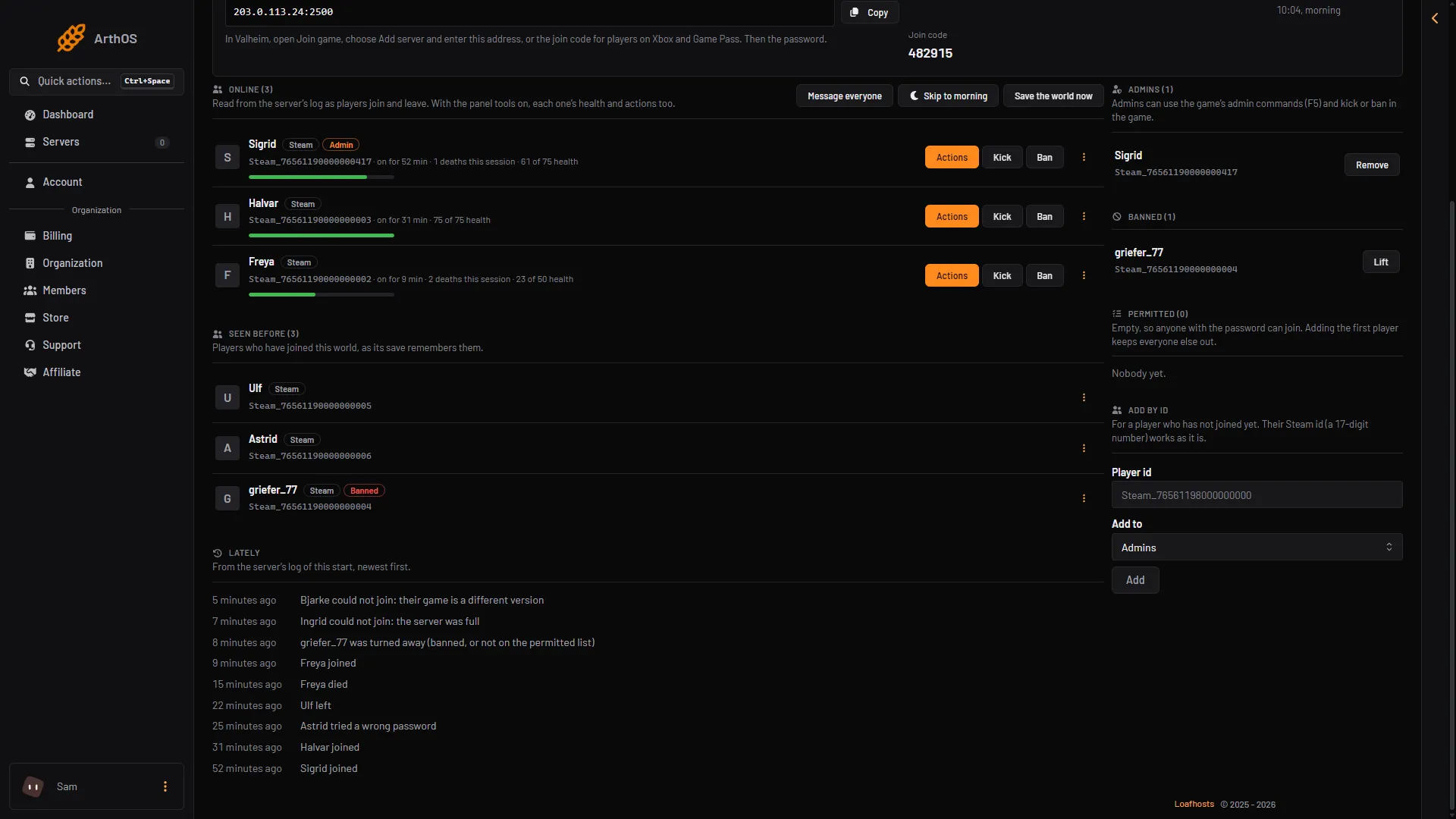
Task: Kick player Freya
Action: click(x=1003, y=276)
